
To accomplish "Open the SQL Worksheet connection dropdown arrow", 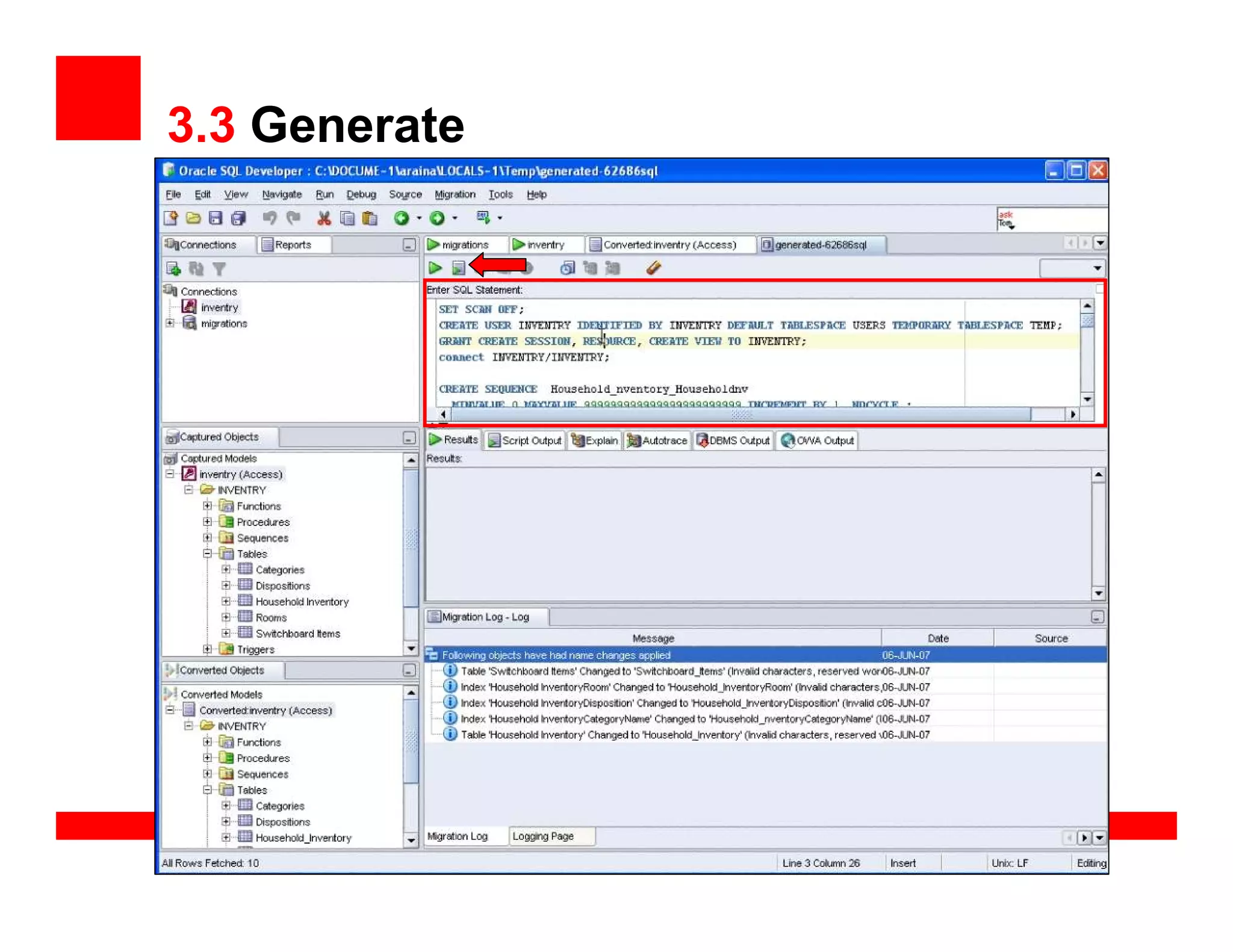I will click(x=500, y=218).
